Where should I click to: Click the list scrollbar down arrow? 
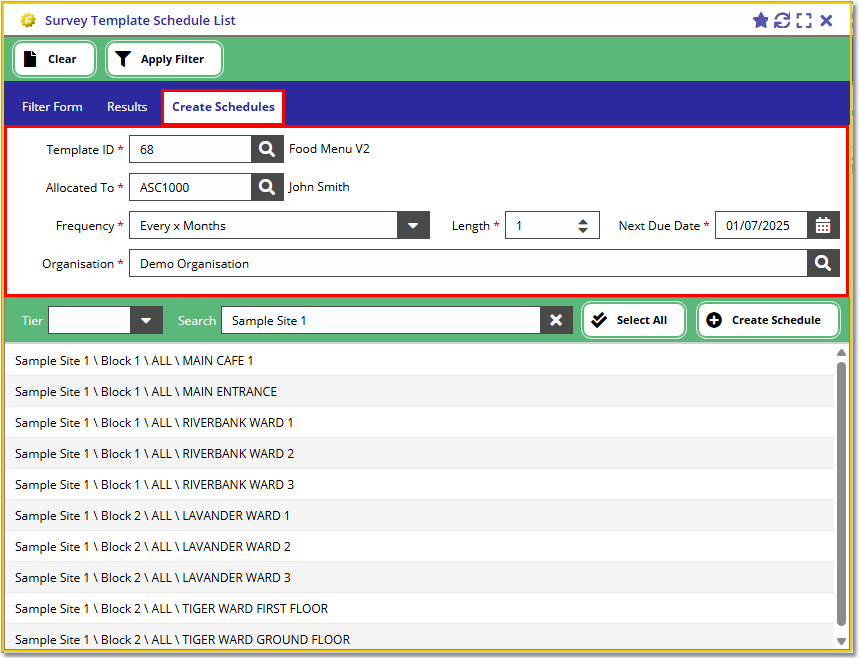tap(841, 641)
